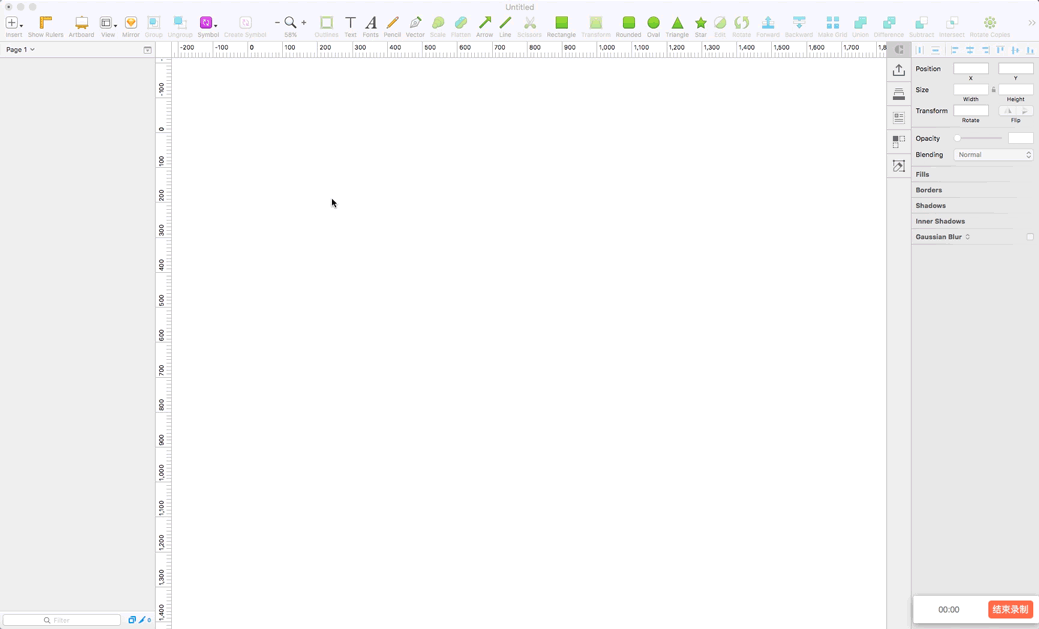Click the Create Symbol icon
Screen dimensions: 1039x629
(x=245, y=23)
